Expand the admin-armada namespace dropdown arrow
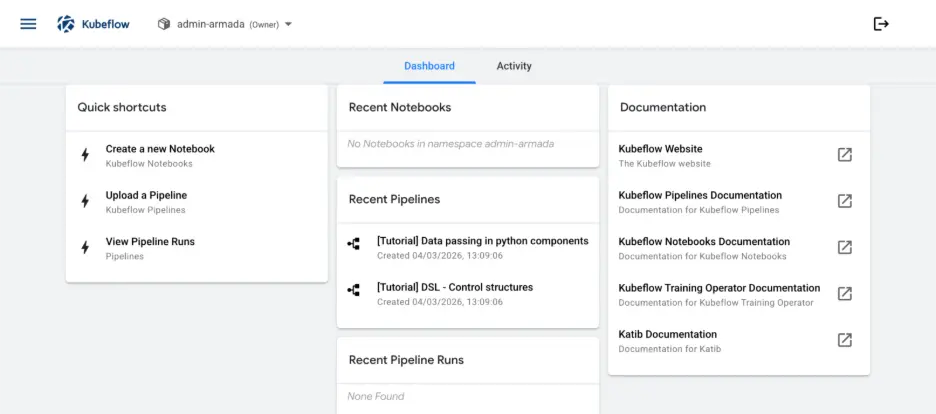Viewport: 936px width, 414px height. point(288,24)
